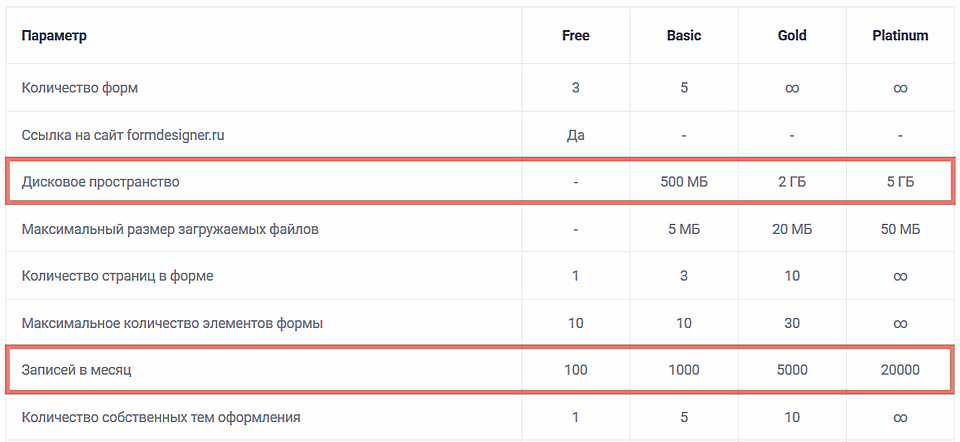Click Platinum infinity symbol for Количество страниц в форме
The image size is (960, 442).
pos(900,276)
